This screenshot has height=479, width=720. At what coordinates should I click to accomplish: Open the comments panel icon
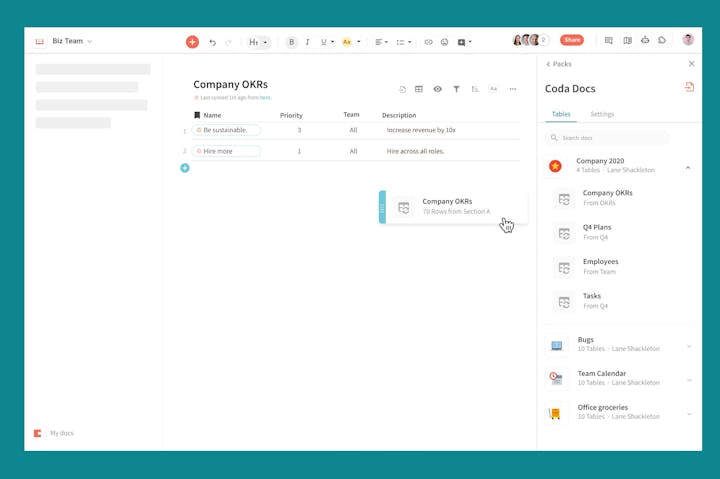[608, 41]
